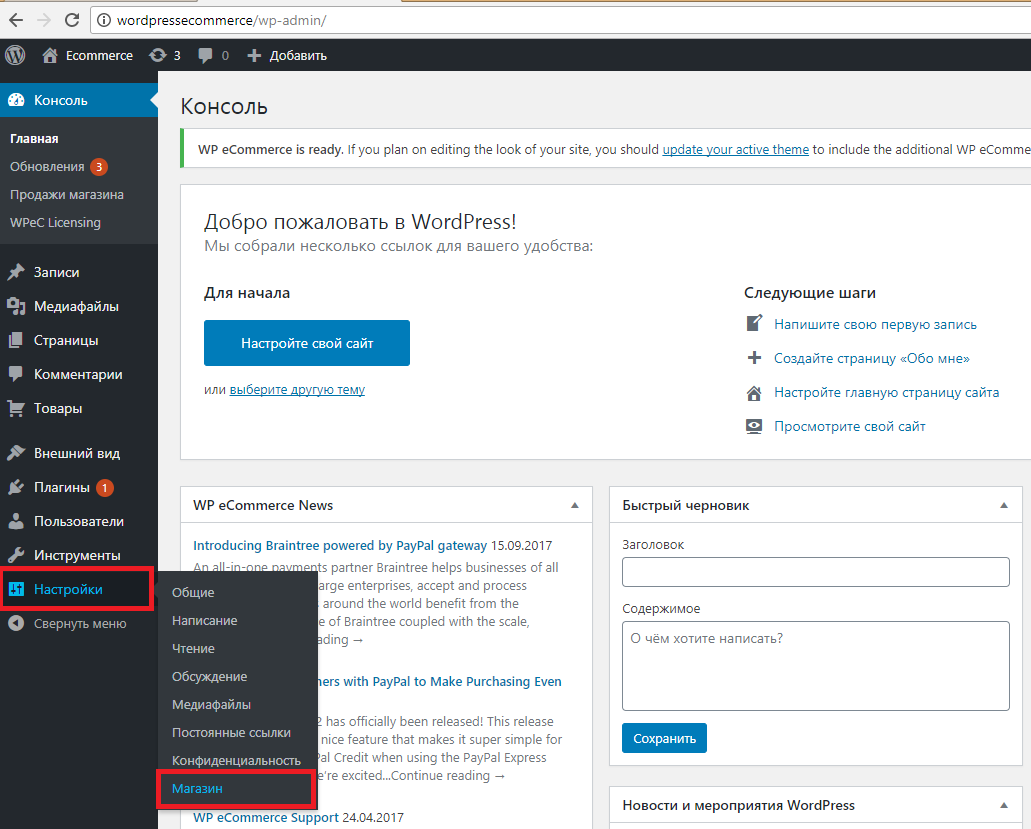Open Чтение in settings submenu
The width and height of the screenshot is (1031, 829).
[193, 649]
